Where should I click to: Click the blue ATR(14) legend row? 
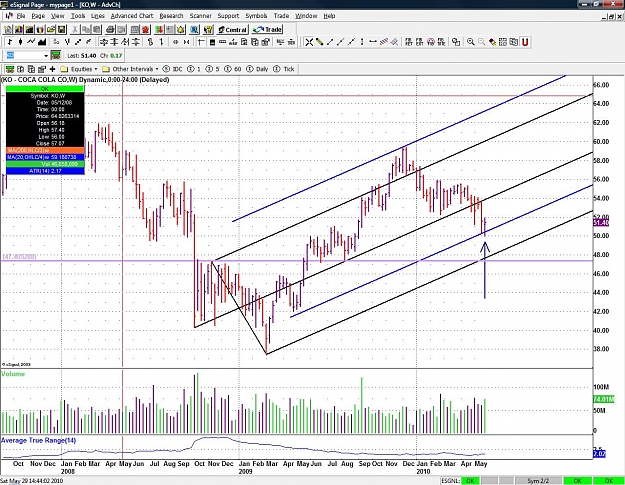tap(45, 171)
